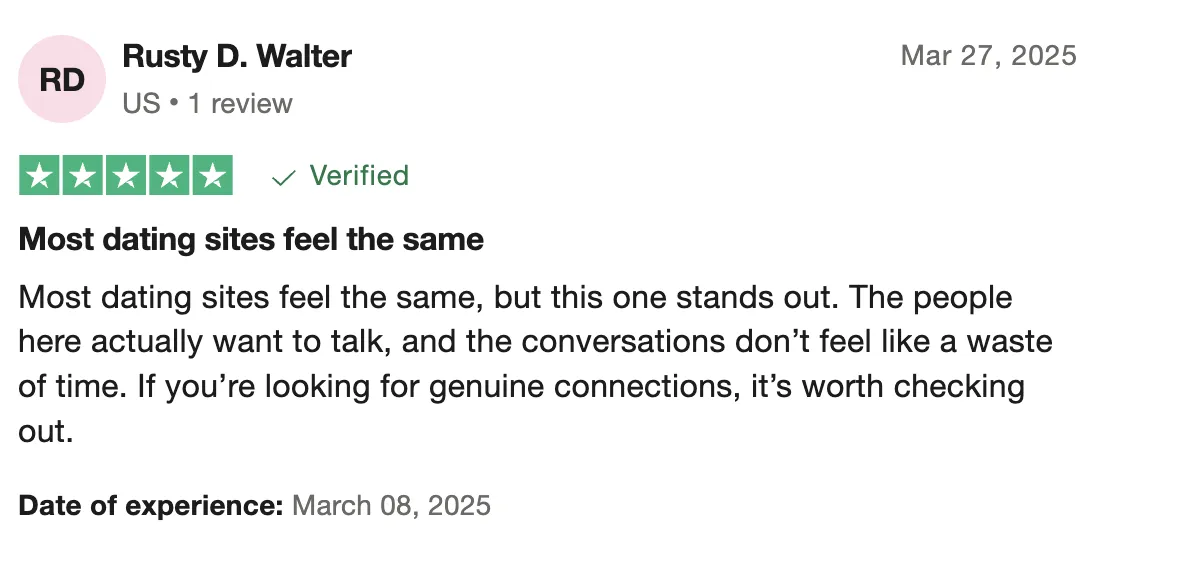Click the '1 review' count text
This screenshot has height=572, width=1194.
pyautogui.click(x=240, y=103)
